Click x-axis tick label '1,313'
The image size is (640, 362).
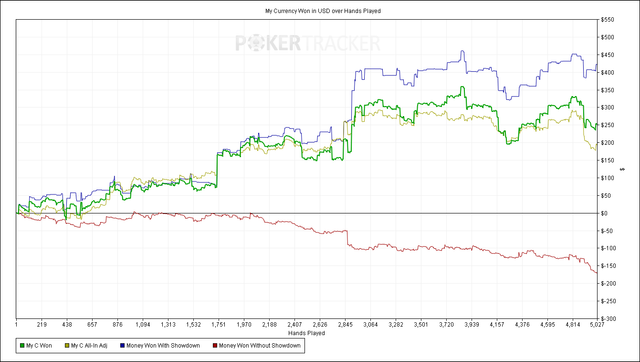[x=168, y=325]
